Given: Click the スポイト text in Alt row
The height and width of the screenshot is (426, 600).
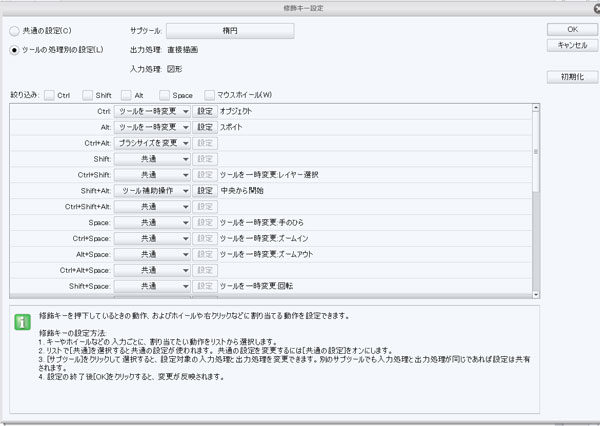Looking at the screenshot, I should click(x=231, y=127).
